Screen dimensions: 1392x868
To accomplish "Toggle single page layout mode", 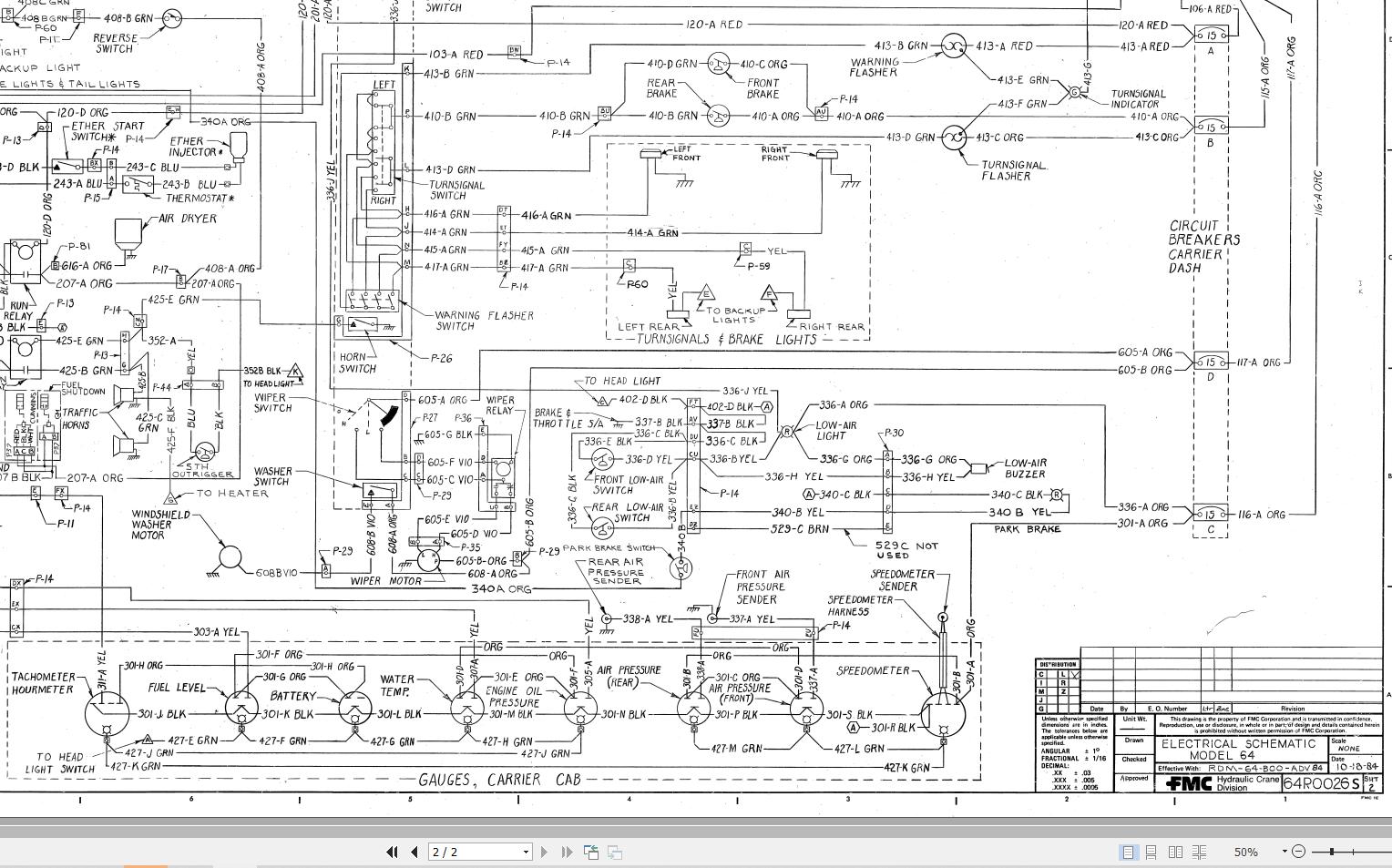I will [1129, 852].
